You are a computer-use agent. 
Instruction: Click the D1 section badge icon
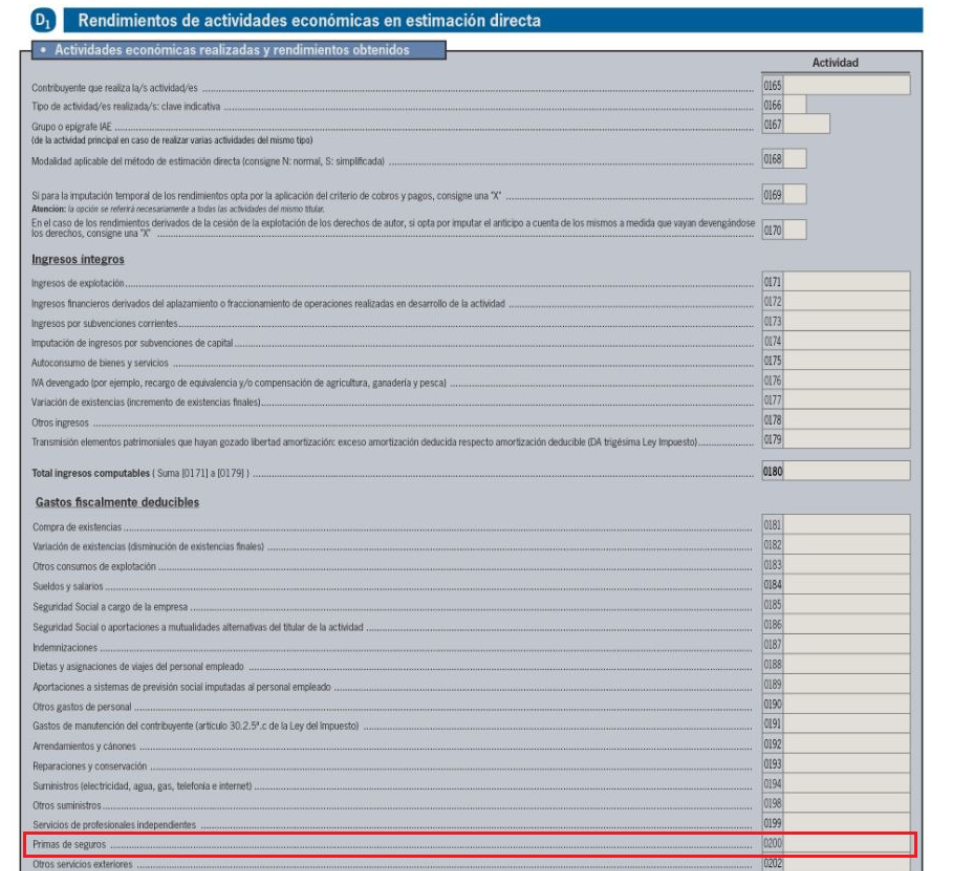pos(40,16)
